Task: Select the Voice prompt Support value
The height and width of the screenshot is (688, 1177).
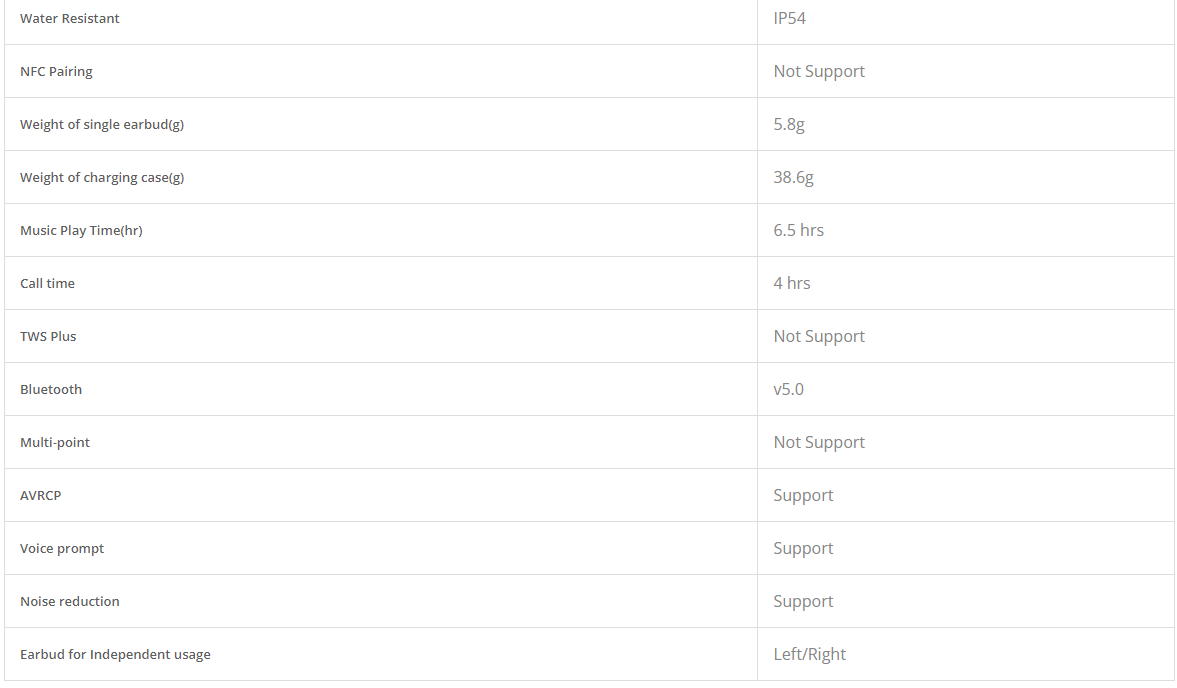Action: [x=803, y=548]
